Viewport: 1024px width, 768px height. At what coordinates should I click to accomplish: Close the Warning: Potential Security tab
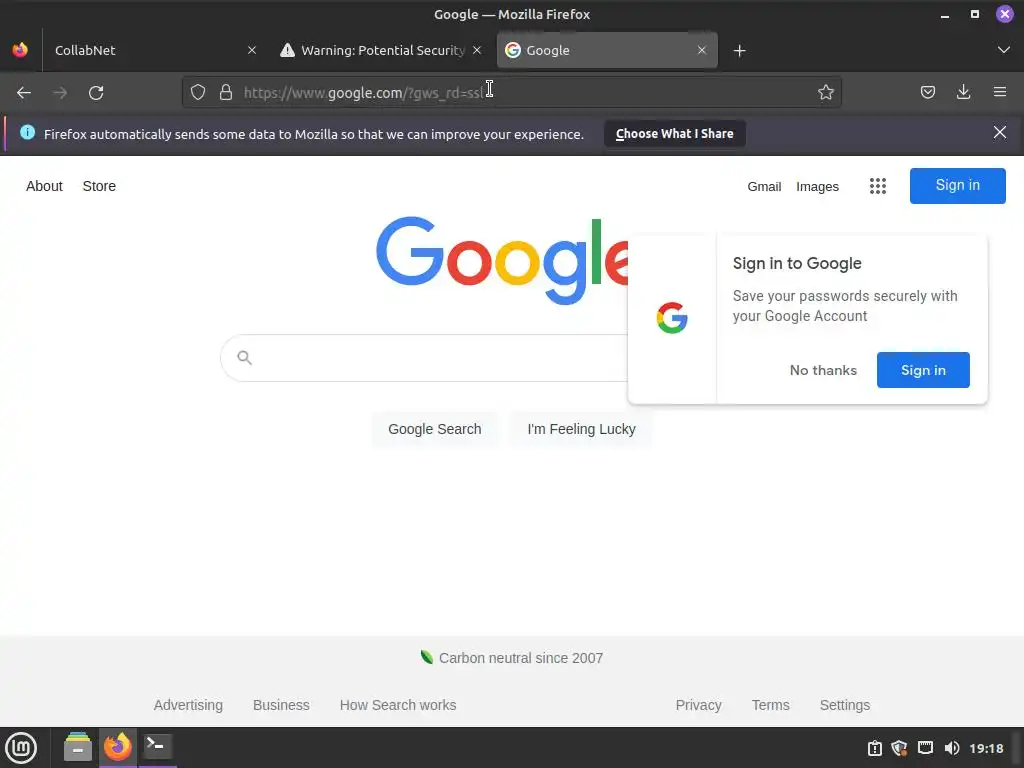coord(477,50)
